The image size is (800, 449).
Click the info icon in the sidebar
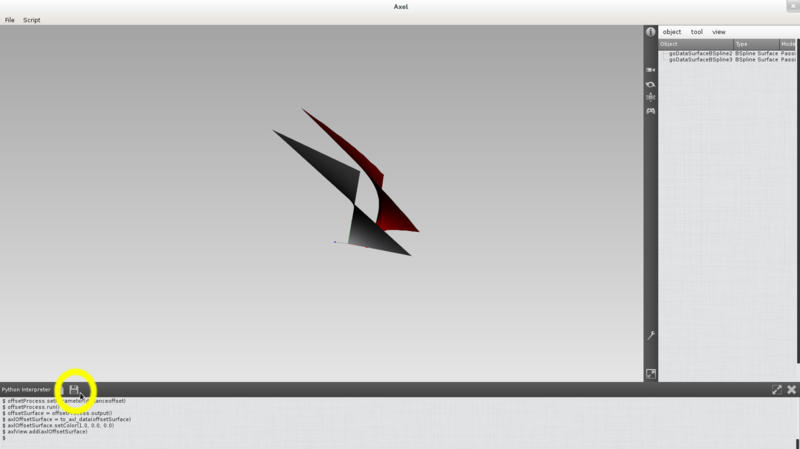pyautogui.click(x=650, y=32)
